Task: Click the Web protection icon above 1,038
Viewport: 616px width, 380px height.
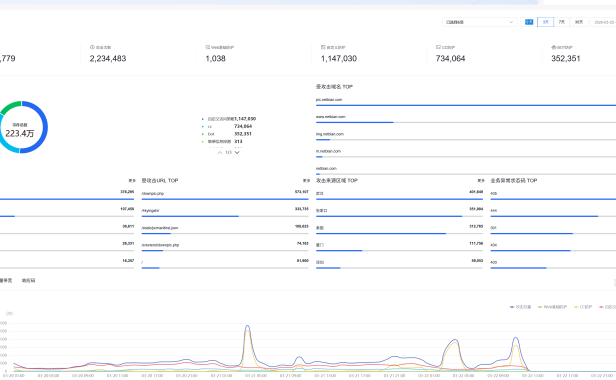Action: 207,47
